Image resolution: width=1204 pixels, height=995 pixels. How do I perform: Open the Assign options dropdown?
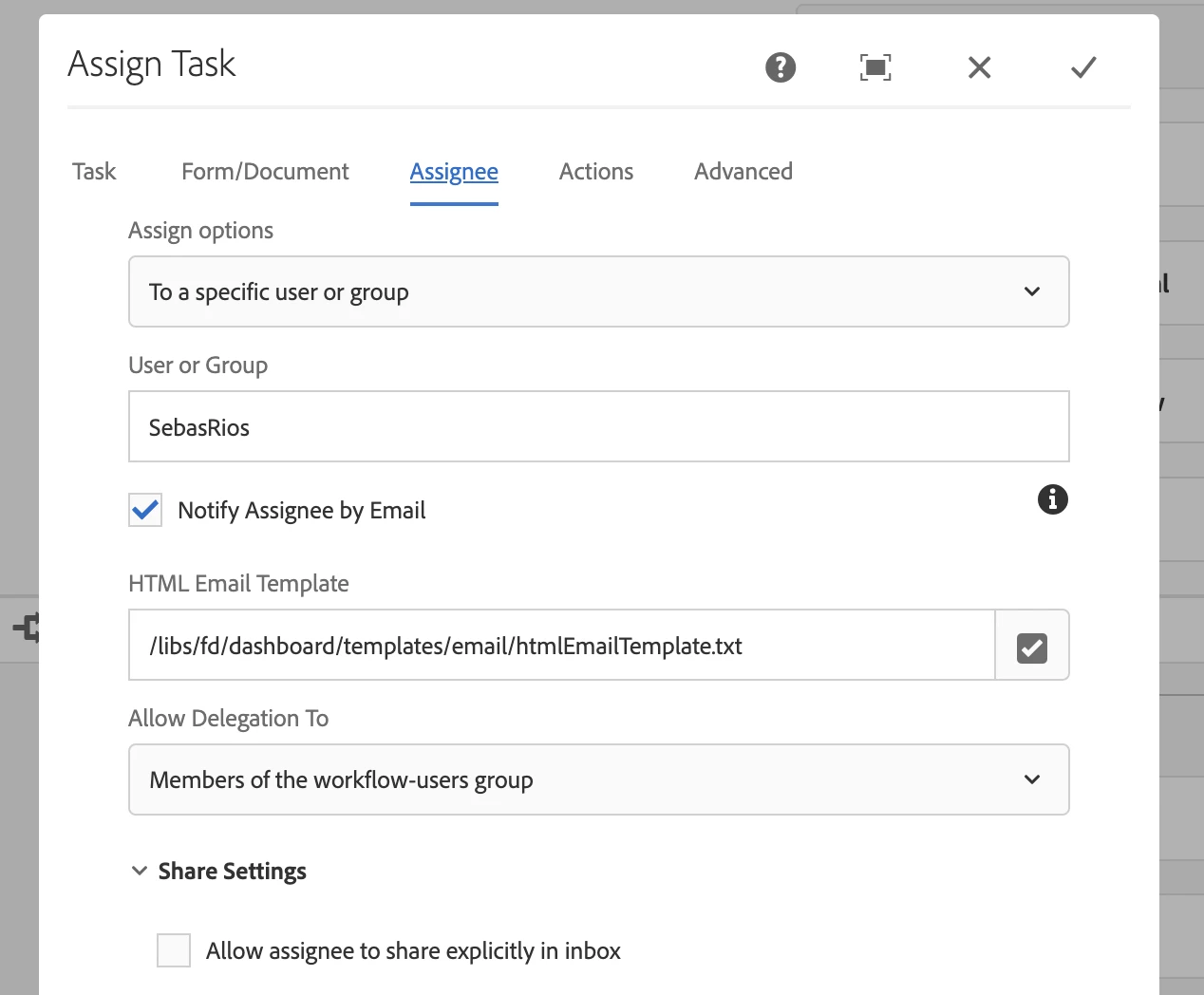pyautogui.click(x=598, y=292)
